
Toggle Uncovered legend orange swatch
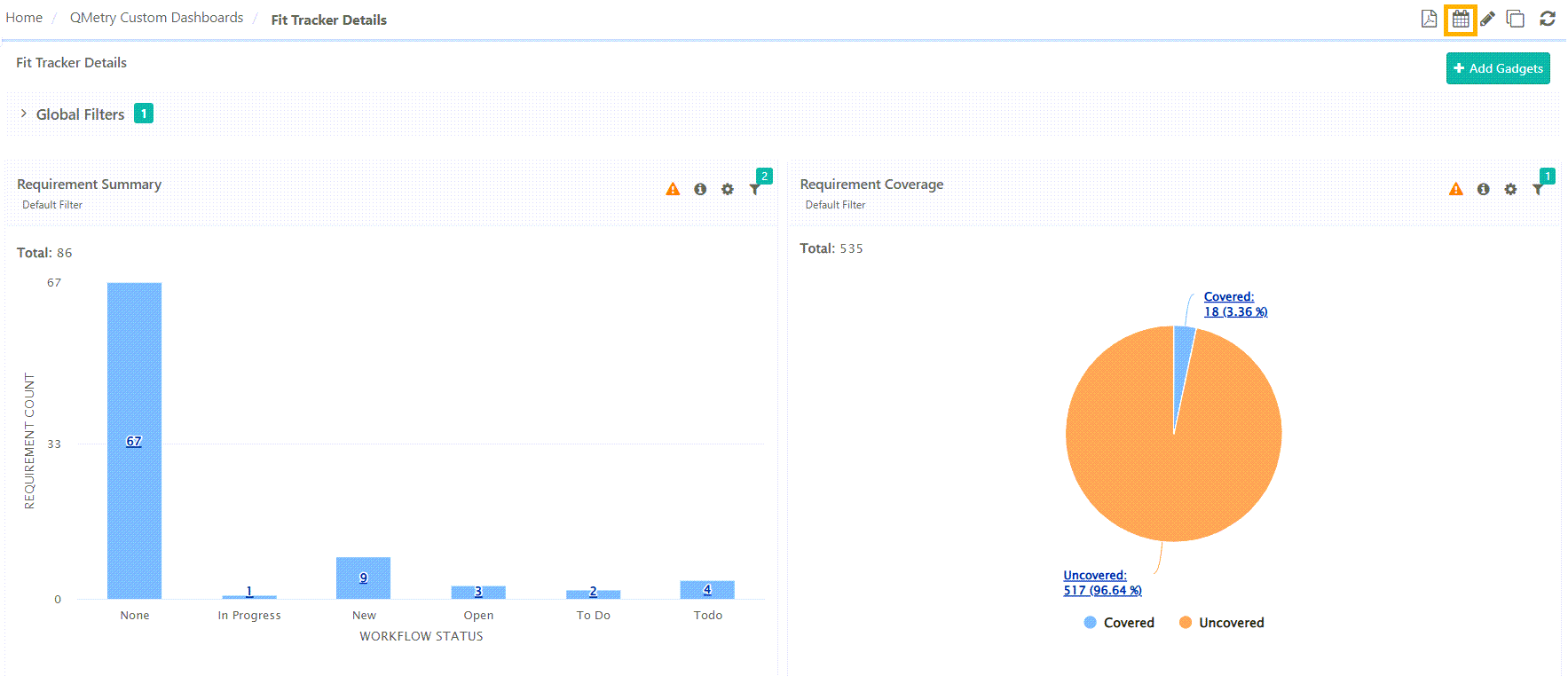[x=1186, y=623]
